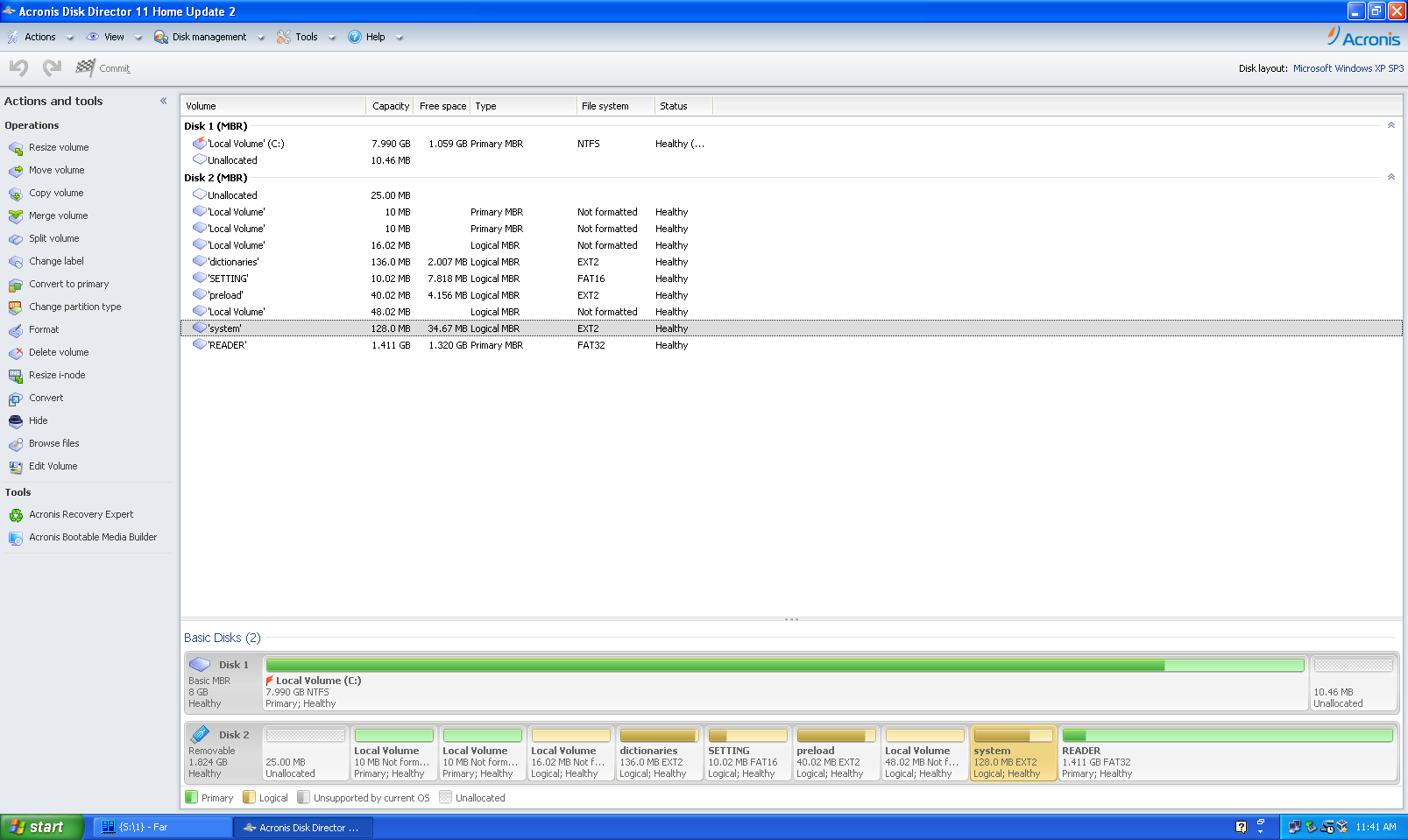Collapse the Disk 2 (MBR) group
This screenshot has height=840, width=1408.
point(1390,177)
